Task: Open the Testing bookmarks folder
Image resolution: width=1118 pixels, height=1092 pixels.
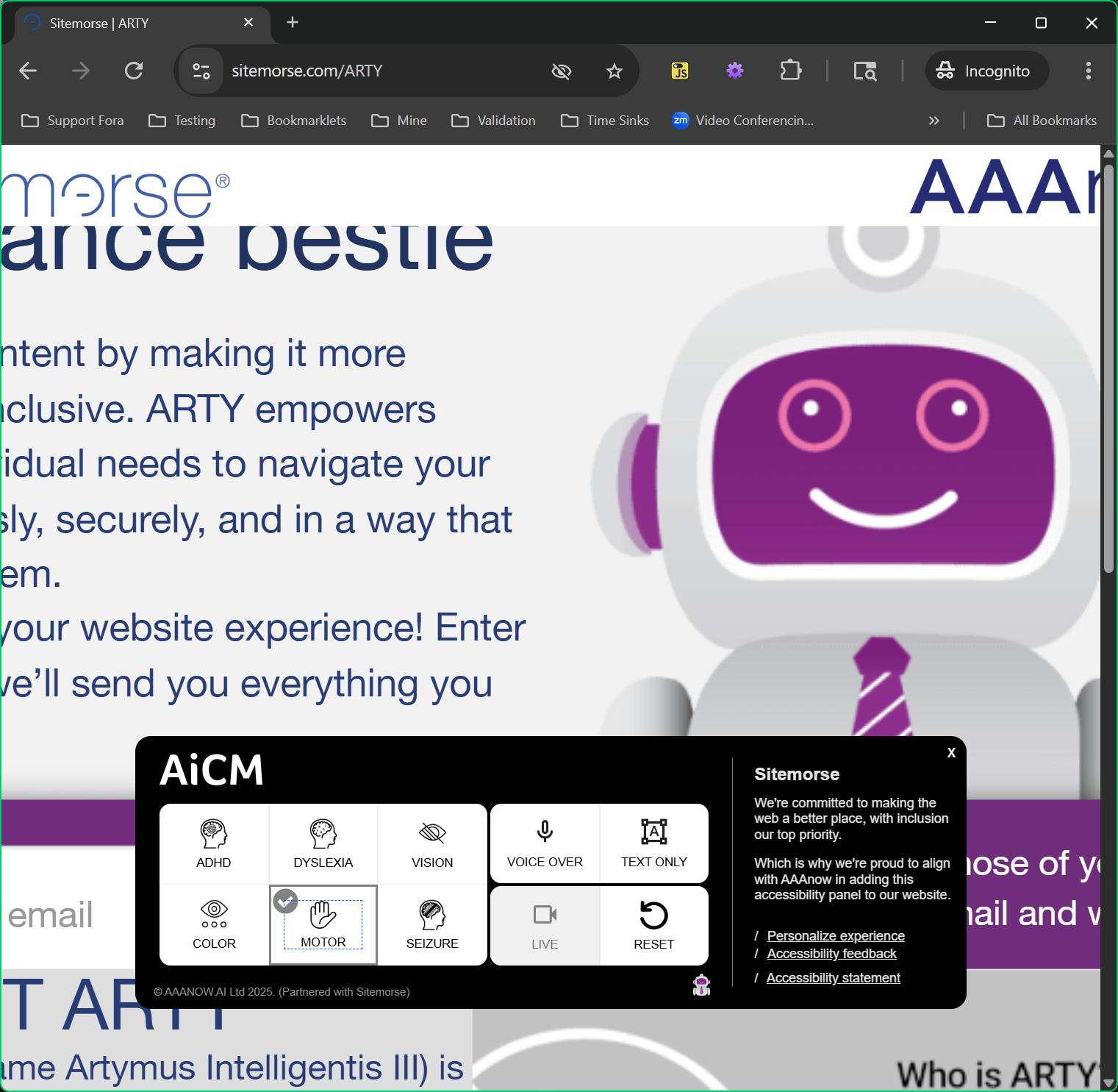Action: pyautogui.click(x=182, y=121)
